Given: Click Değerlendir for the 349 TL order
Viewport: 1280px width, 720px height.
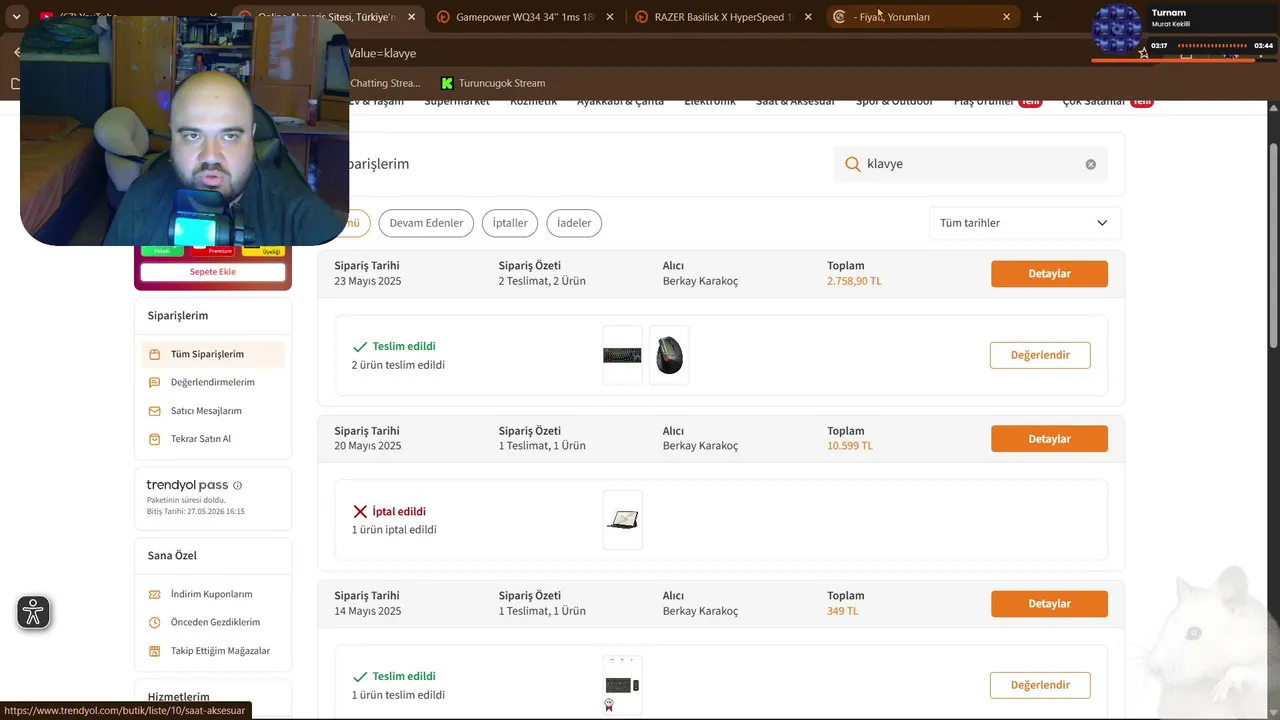Looking at the screenshot, I should (x=1040, y=685).
